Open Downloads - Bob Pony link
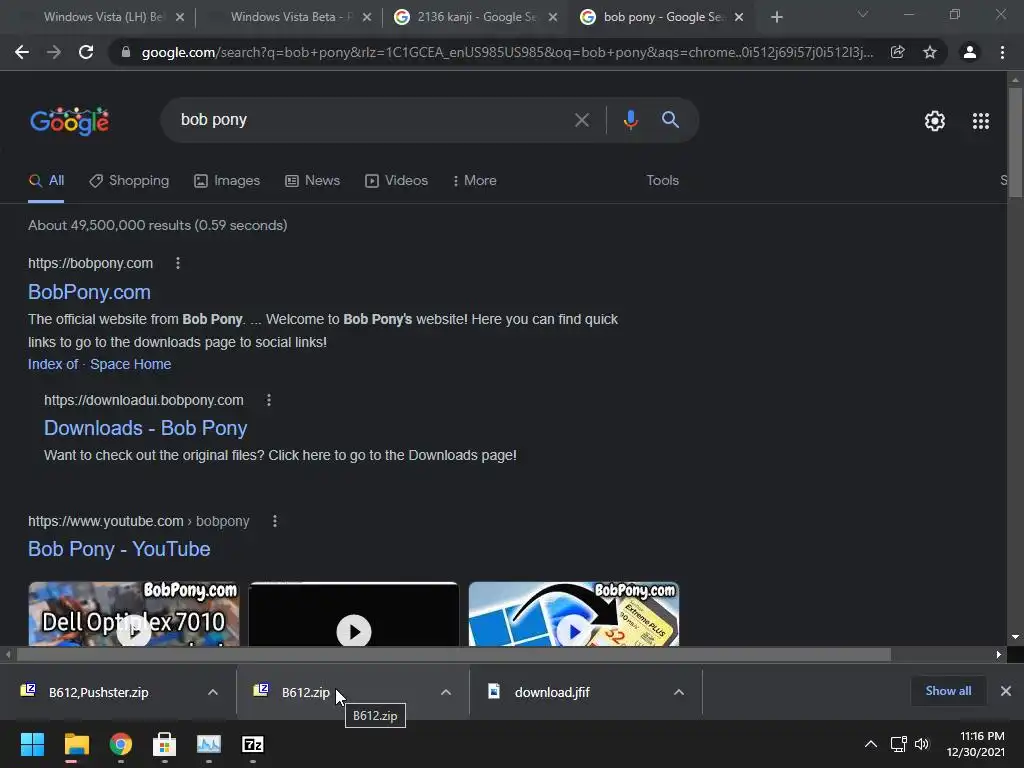Viewport: 1024px width, 768px height. (146, 428)
